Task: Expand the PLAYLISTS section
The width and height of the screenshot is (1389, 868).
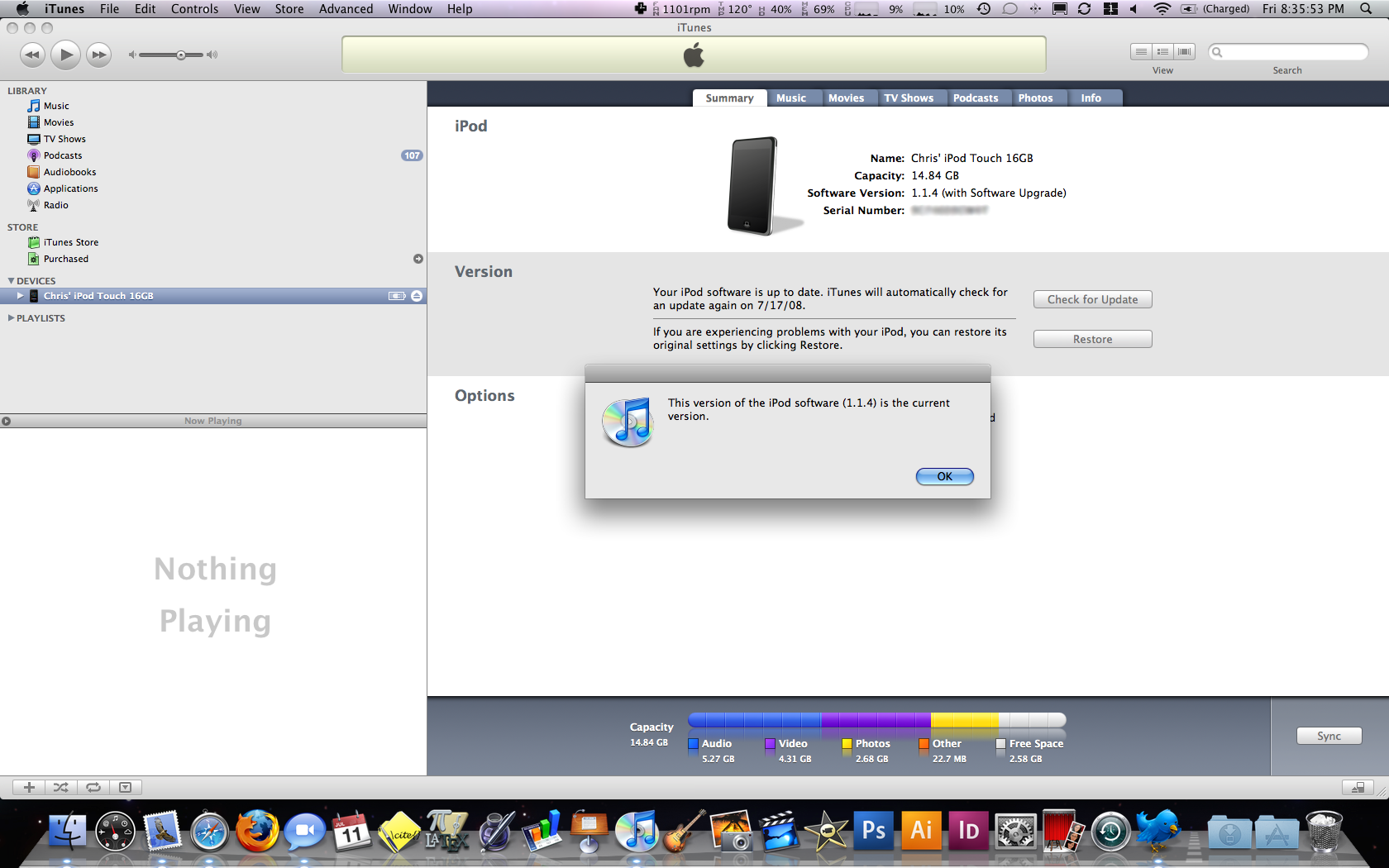Action: 11,318
